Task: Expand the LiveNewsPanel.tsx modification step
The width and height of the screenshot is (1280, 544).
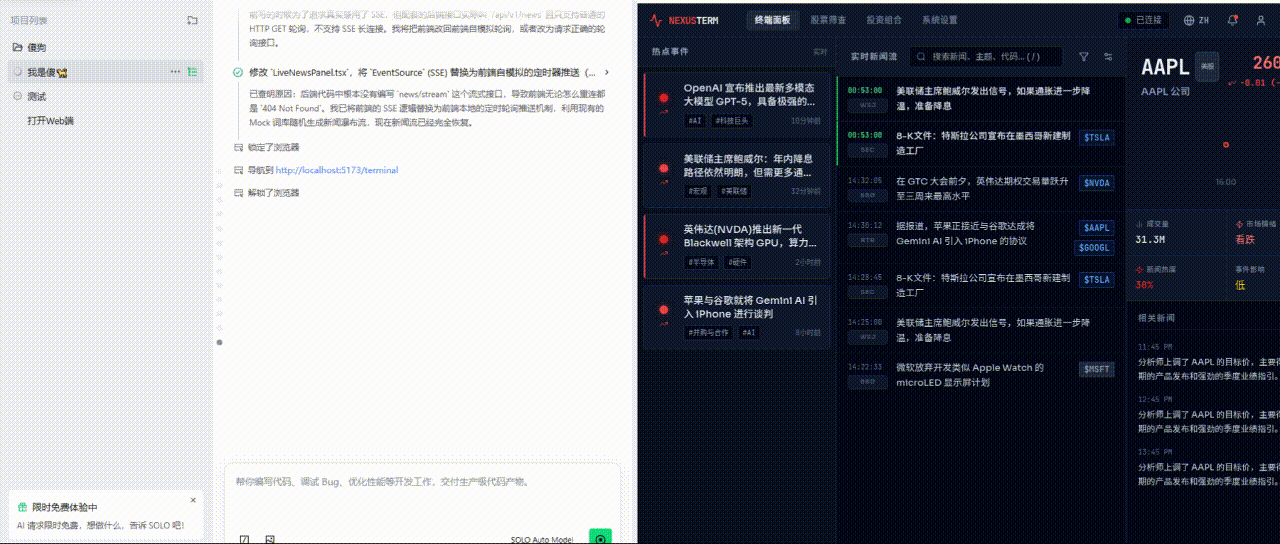Action: [420, 72]
